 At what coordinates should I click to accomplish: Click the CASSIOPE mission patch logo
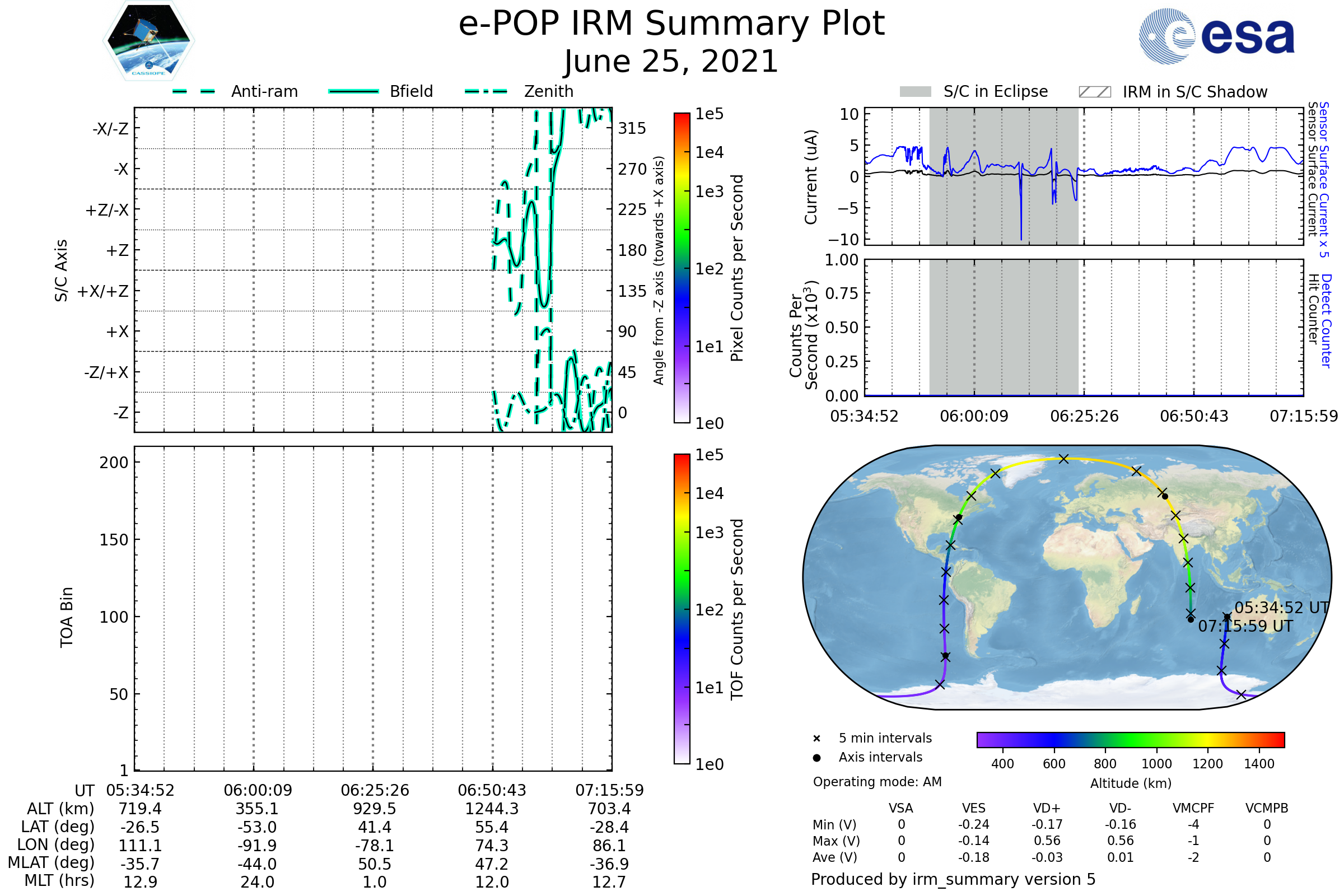click(x=148, y=41)
